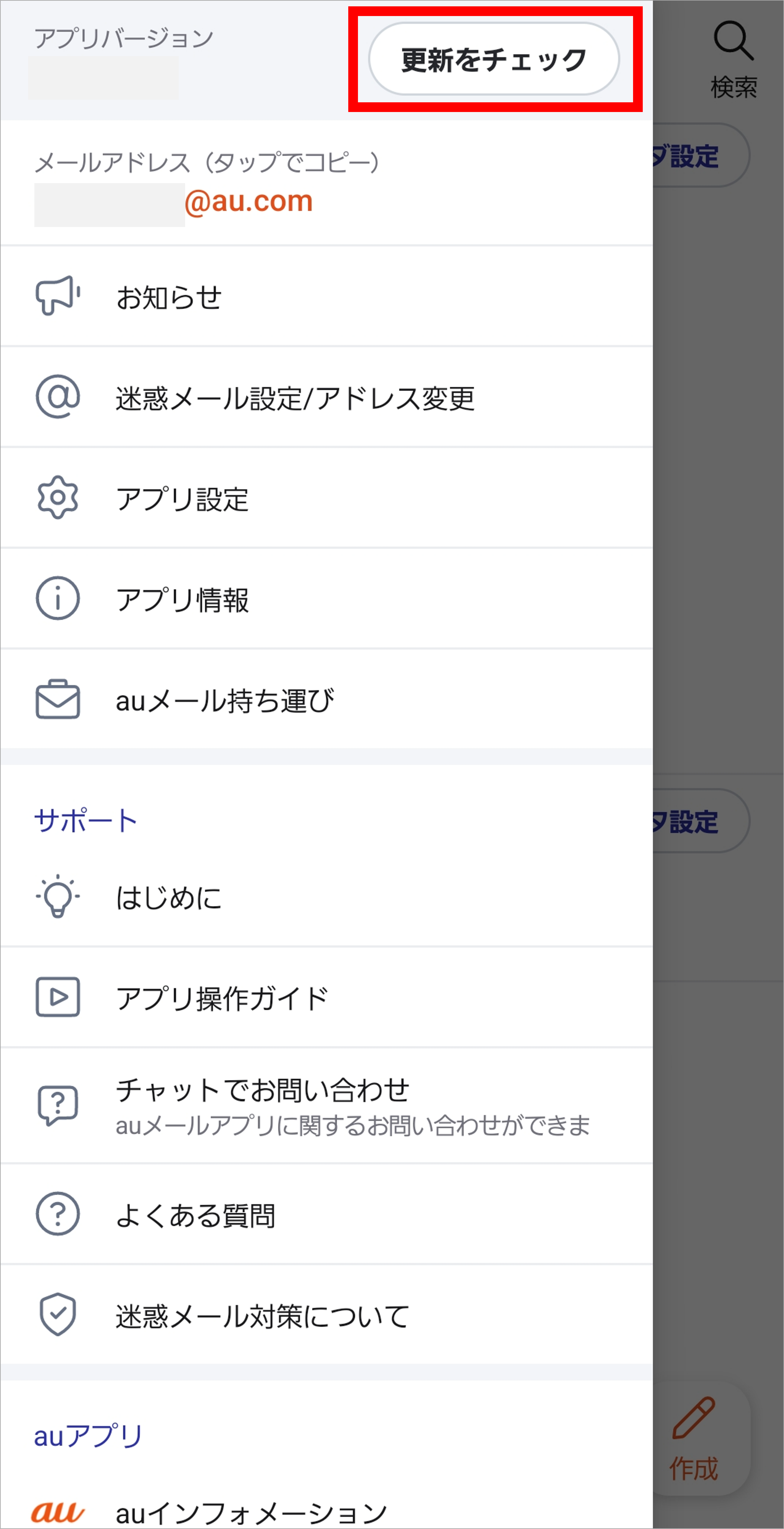Tap the 更新をチェック button

pos(494,59)
